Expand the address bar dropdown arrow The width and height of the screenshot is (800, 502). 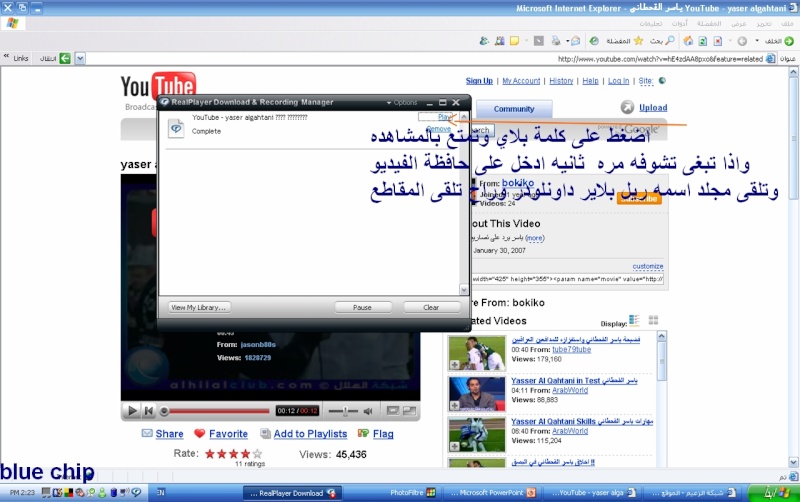coord(80,59)
